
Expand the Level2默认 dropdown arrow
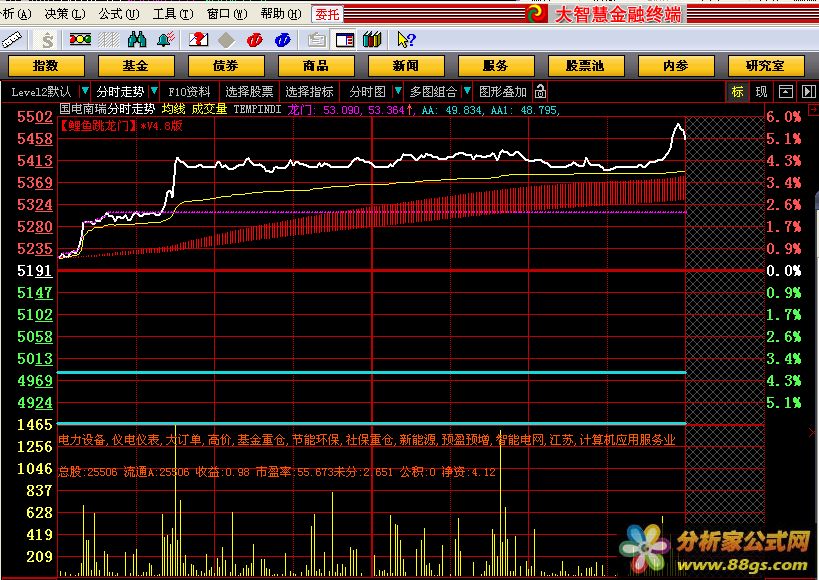click(84, 91)
